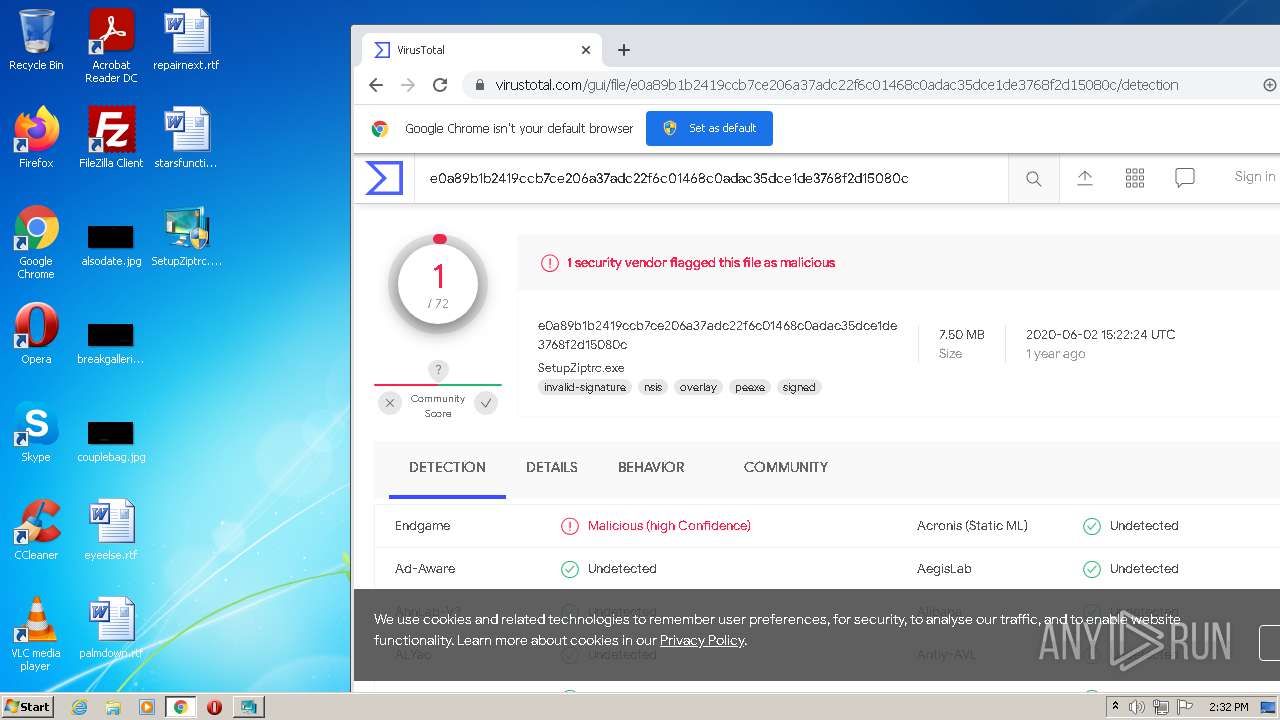Image resolution: width=1280 pixels, height=720 pixels.
Task: Click the peexe tag
Action: 750,387
